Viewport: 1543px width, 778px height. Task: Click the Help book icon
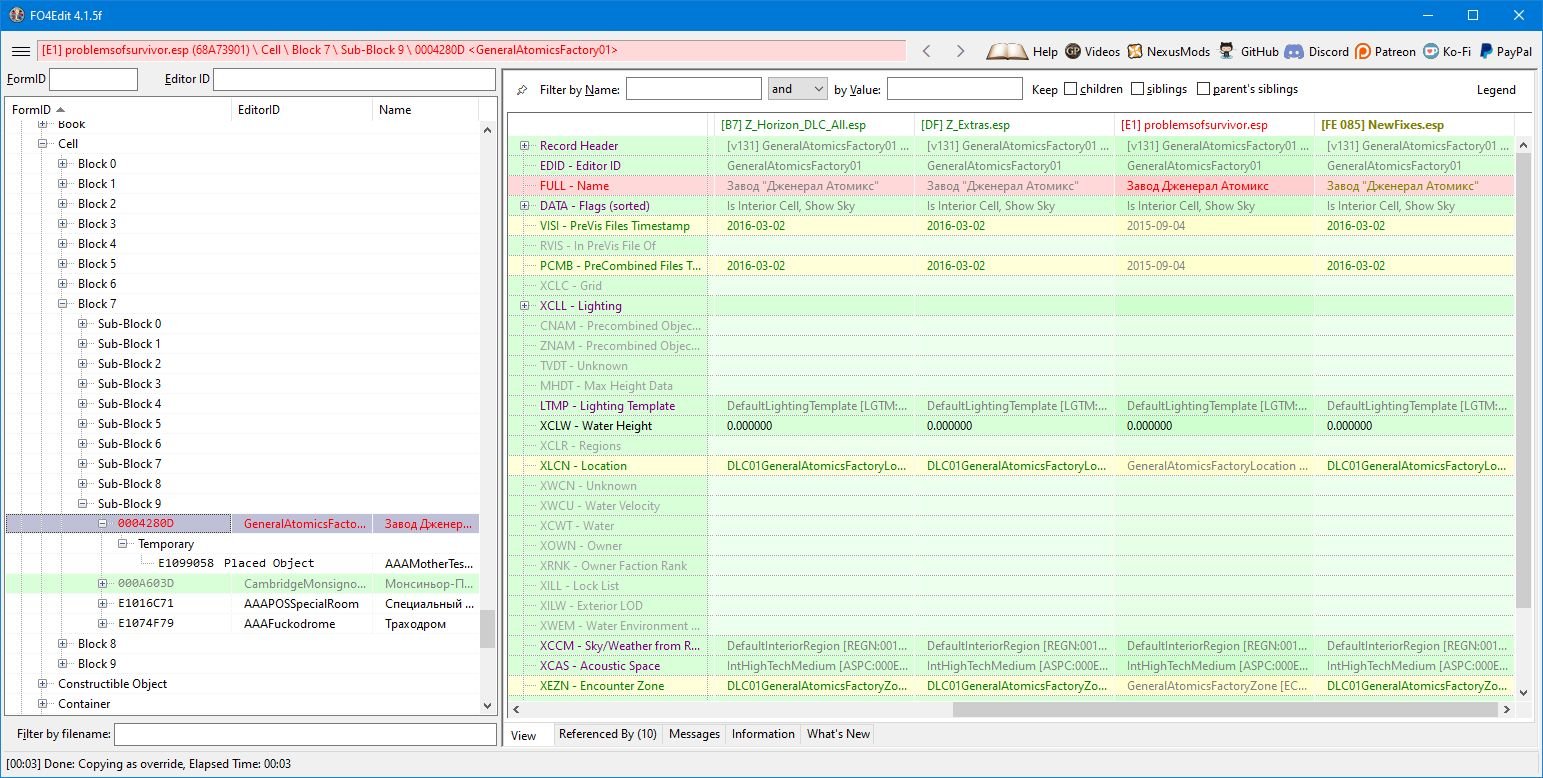[x=1007, y=51]
